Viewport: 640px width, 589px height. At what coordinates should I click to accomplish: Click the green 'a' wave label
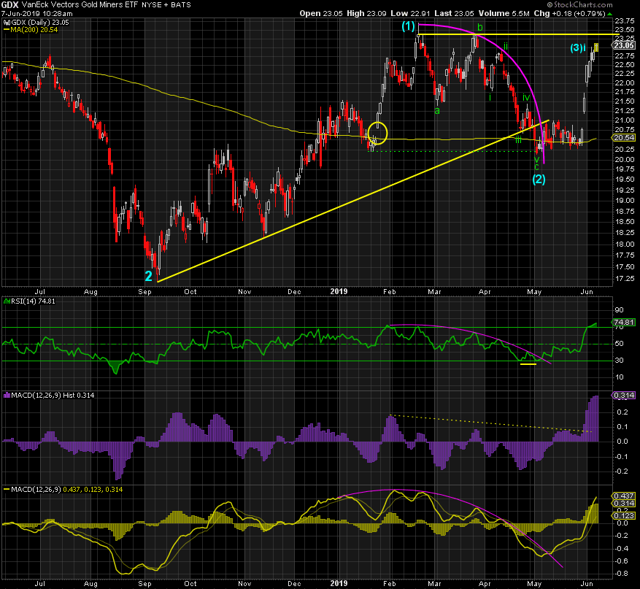(x=437, y=111)
